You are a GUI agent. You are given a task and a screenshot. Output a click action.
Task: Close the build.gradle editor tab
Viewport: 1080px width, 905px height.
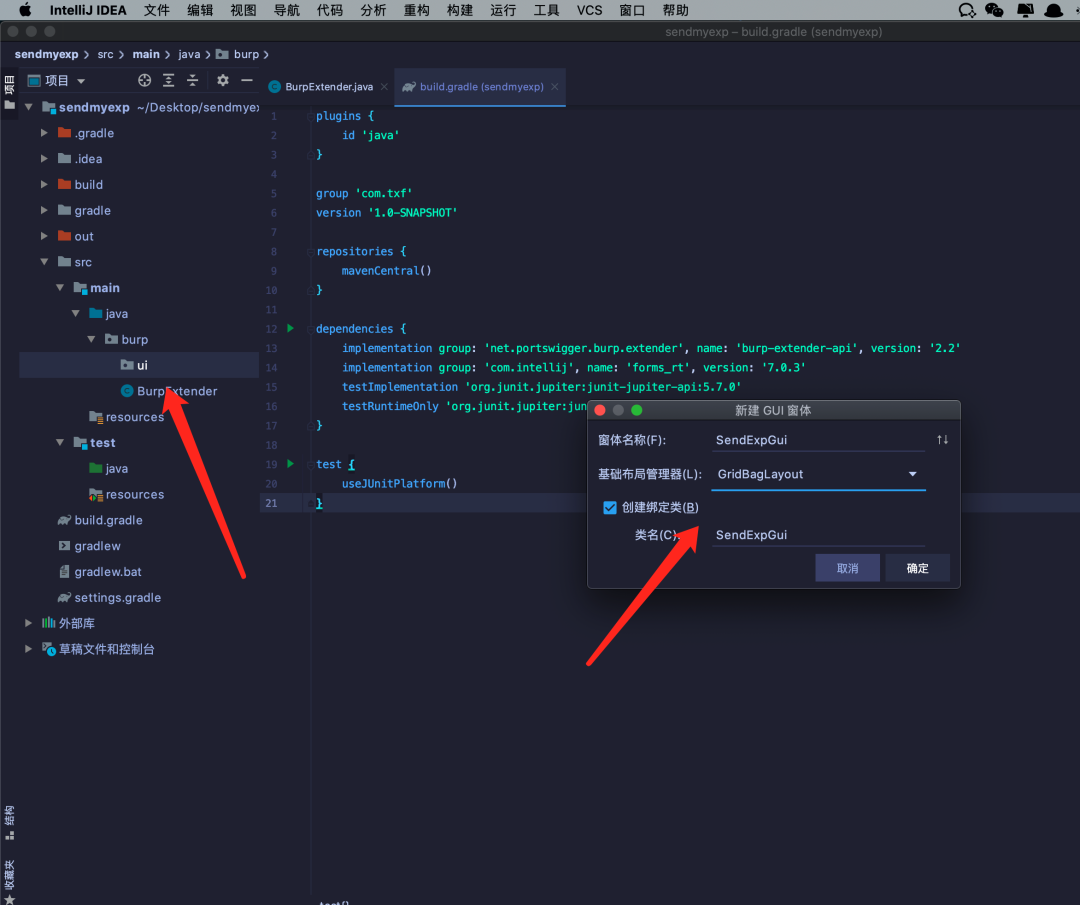pos(554,87)
